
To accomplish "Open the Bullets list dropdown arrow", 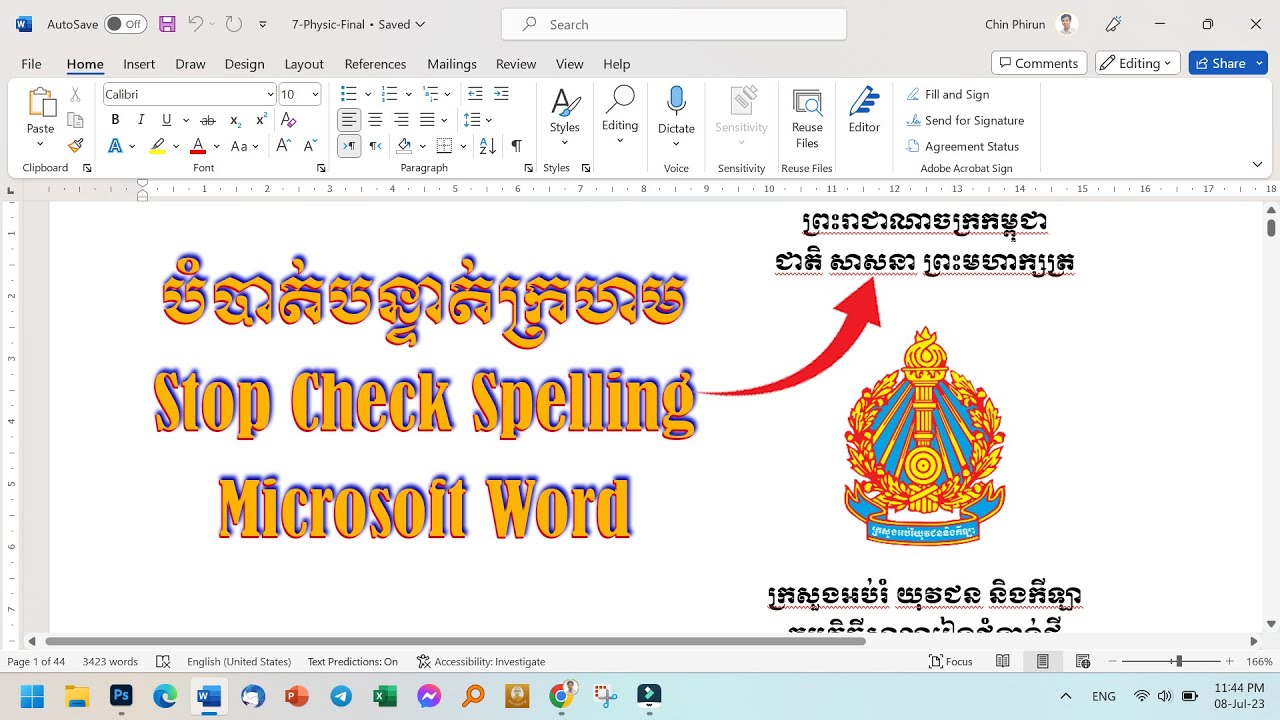I will point(367,94).
